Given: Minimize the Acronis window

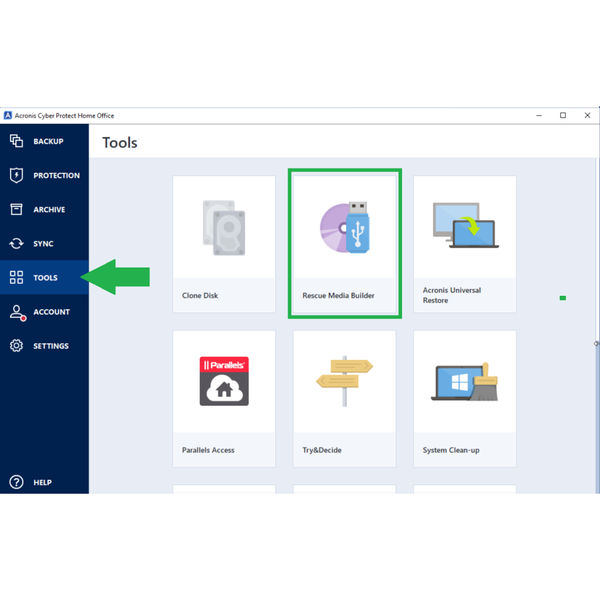Looking at the screenshot, I should click(x=539, y=115).
